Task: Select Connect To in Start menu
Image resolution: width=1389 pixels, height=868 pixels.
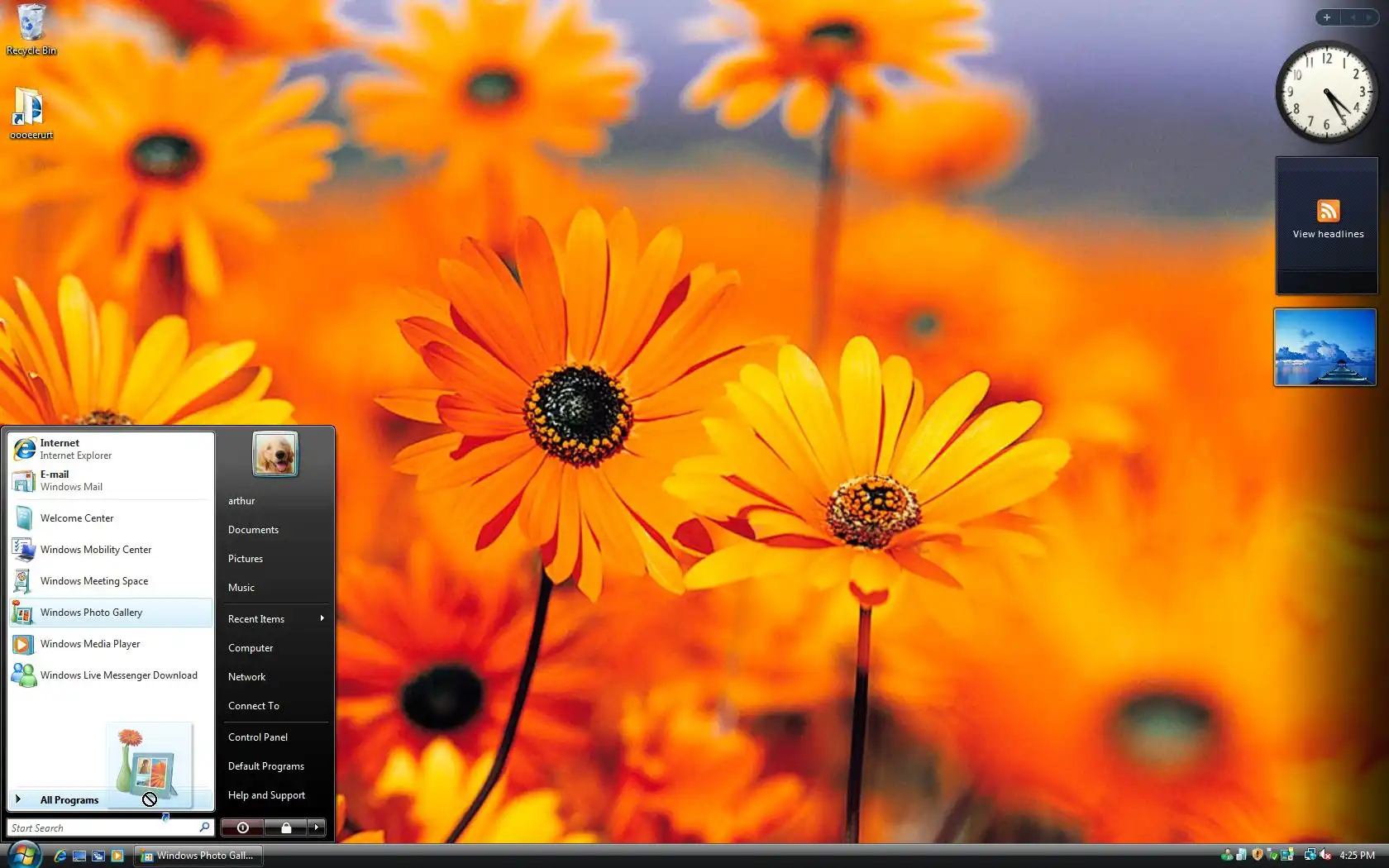Action: coord(275,706)
